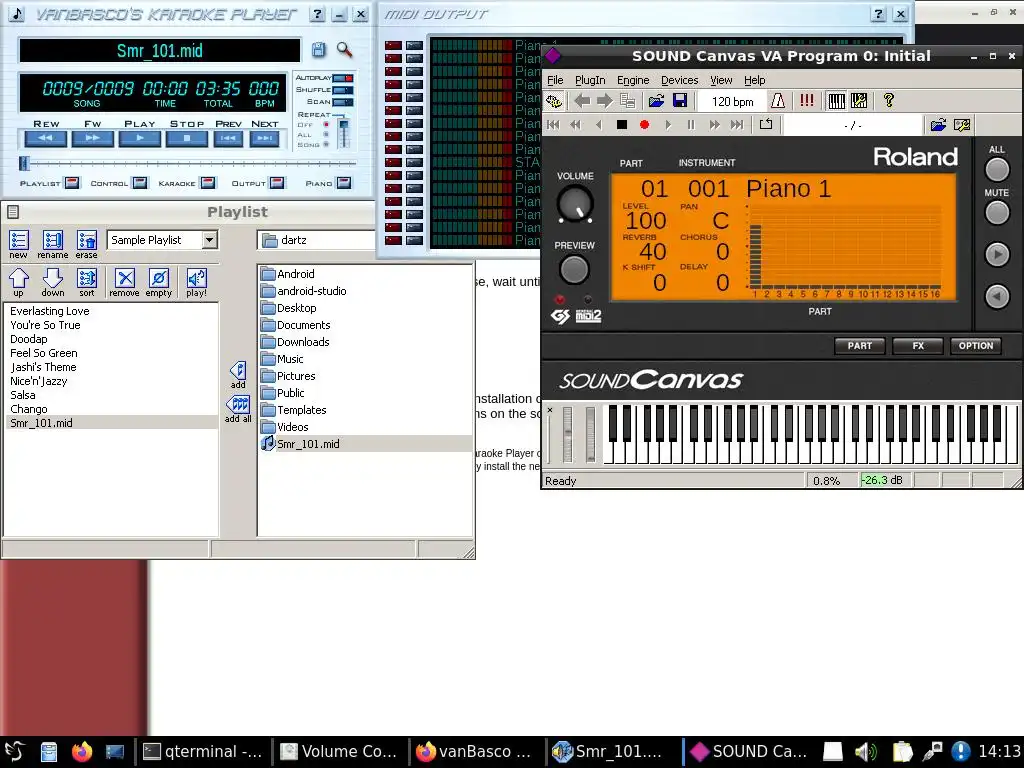Image resolution: width=1024 pixels, height=768 pixels.
Task: Click the speaker volume tray icon
Action: pos(866,752)
